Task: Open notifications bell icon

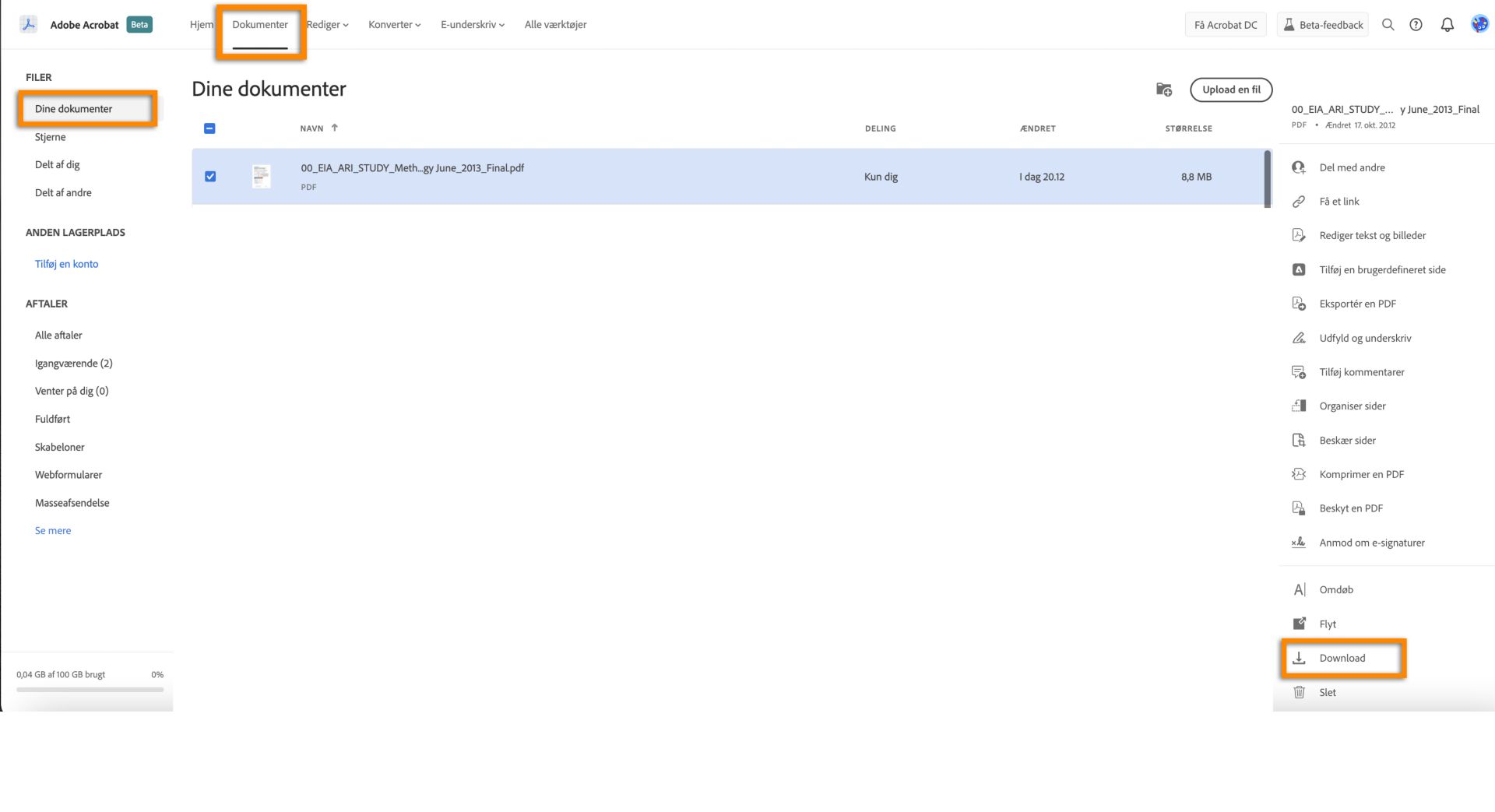Action: pyautogui.click(x=1447, y=25)
